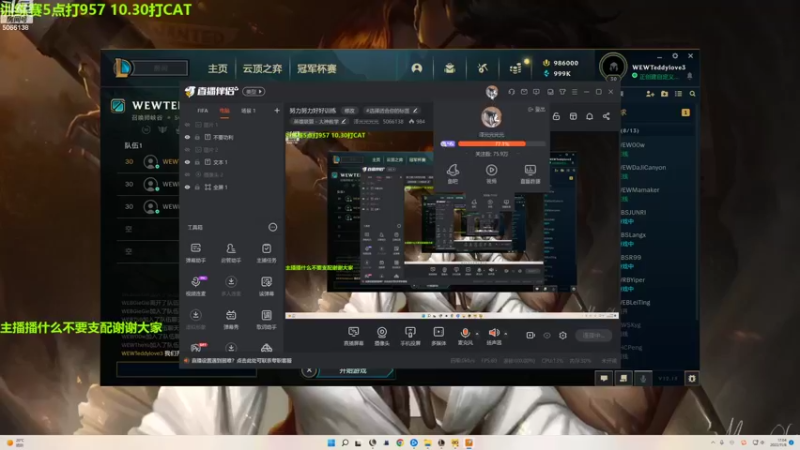800x450 pixels.
Task: Open 主页 tab in League client
Action: click(217, 68)
